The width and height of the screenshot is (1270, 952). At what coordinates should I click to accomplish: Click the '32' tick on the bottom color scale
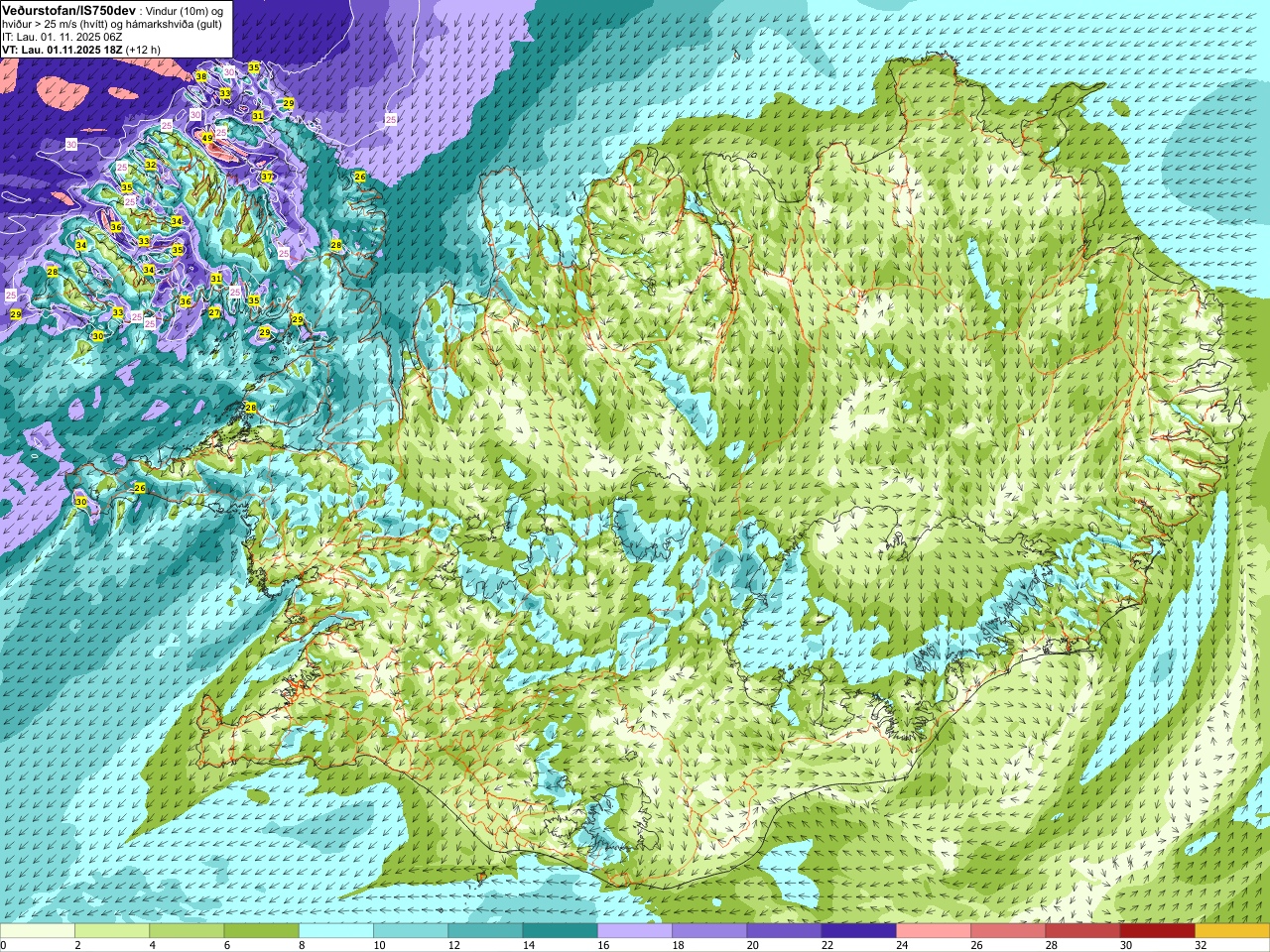pyautogui.click(x=1201, y=945)
